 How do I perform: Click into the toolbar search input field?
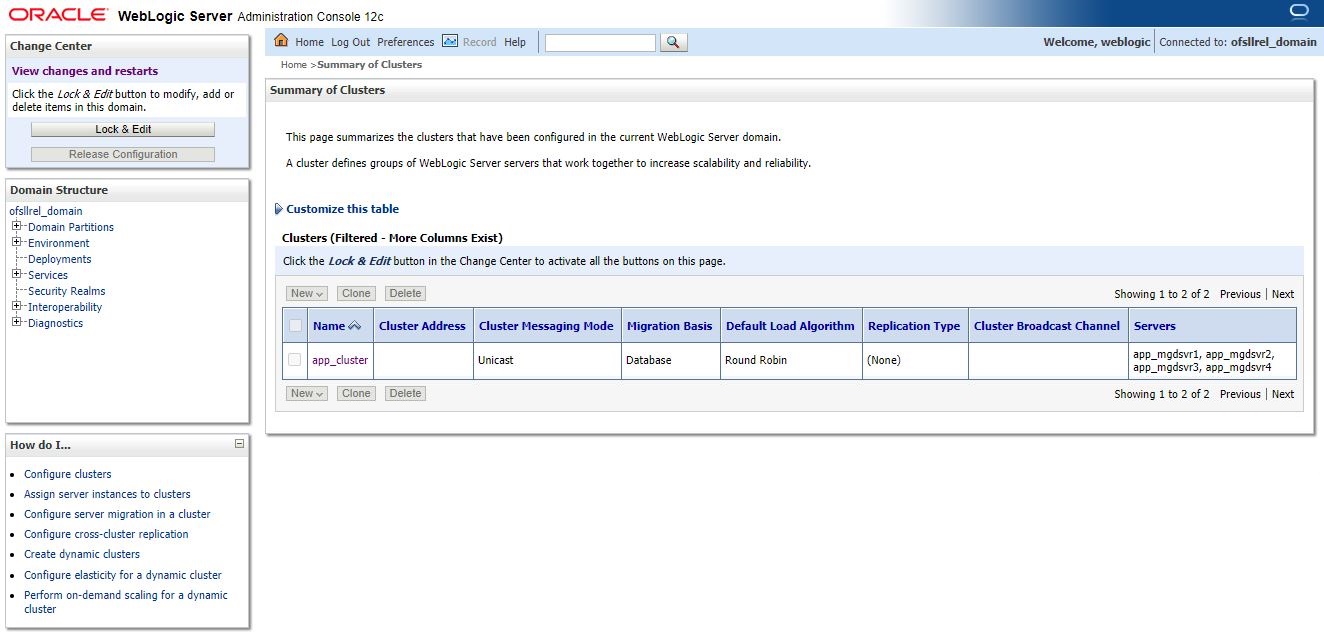coord(600,42)
